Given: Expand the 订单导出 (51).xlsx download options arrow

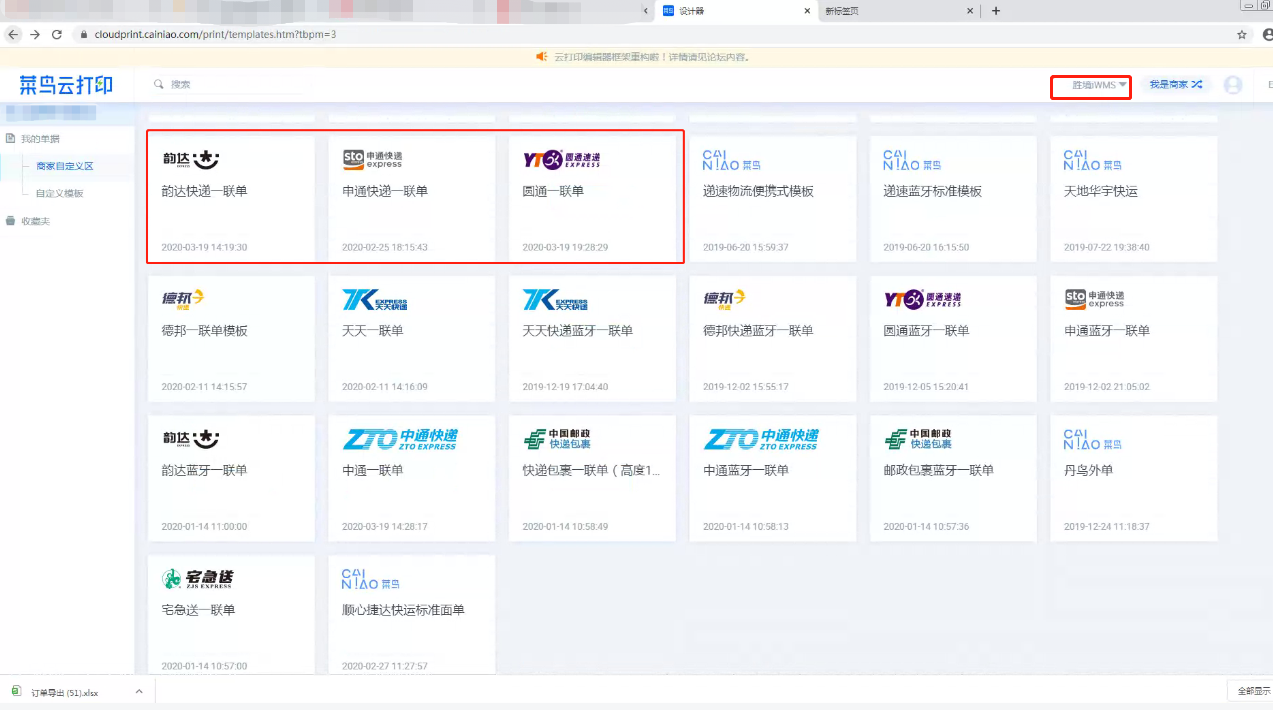Looking at the screenshot, I should [139, 691].
